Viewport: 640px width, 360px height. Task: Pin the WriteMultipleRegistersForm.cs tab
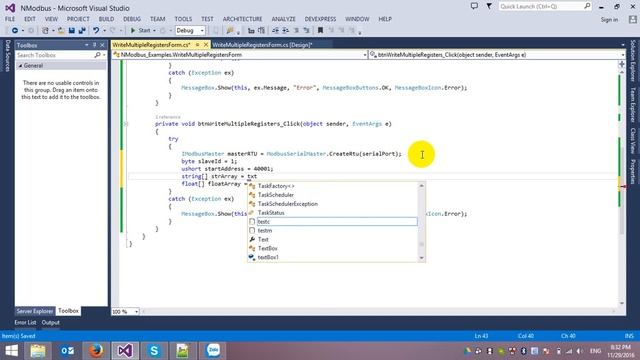click(x=198, y=45)
